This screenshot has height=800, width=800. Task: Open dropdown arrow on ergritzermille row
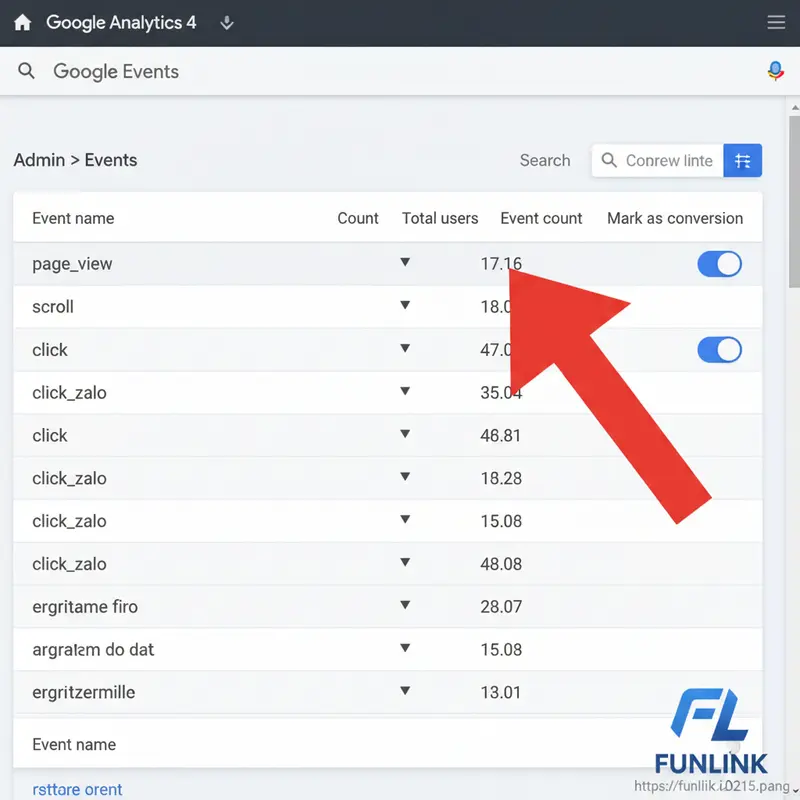point(405,690)
